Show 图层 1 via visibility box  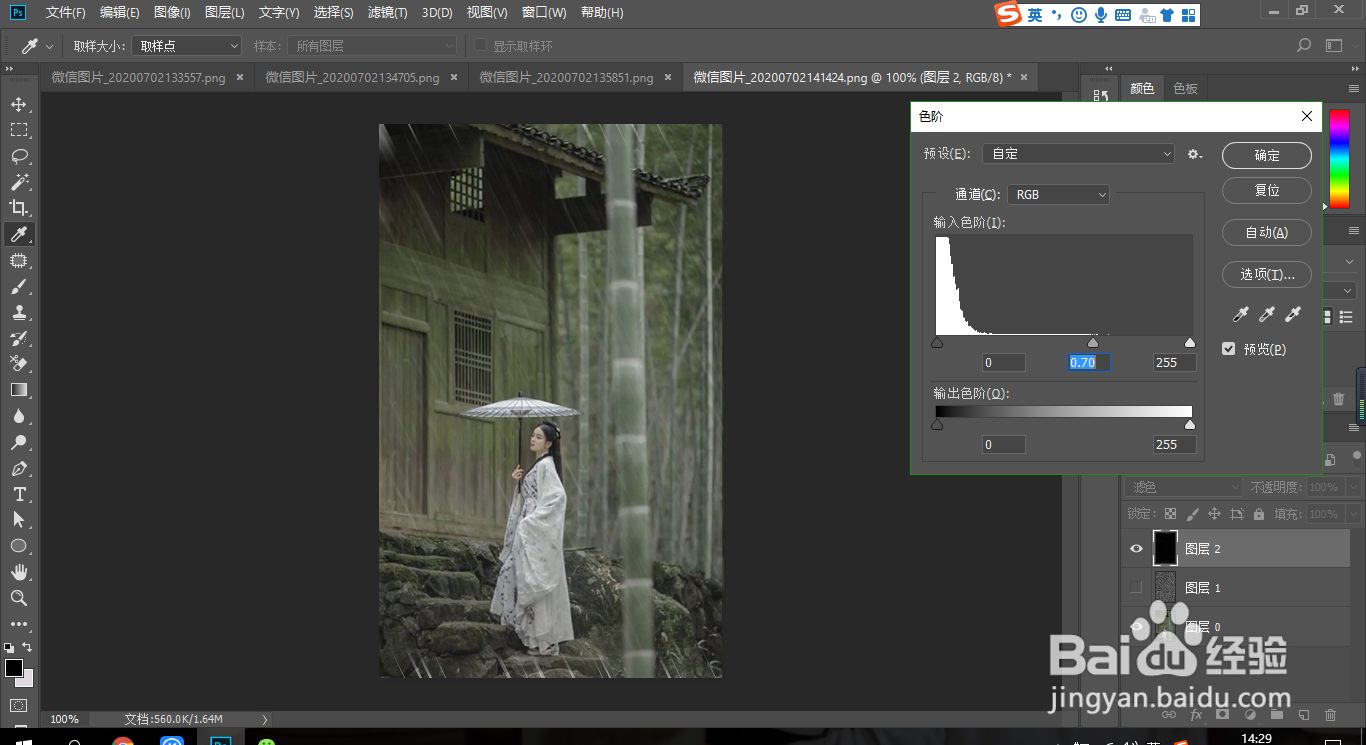tap(1136, 588)
